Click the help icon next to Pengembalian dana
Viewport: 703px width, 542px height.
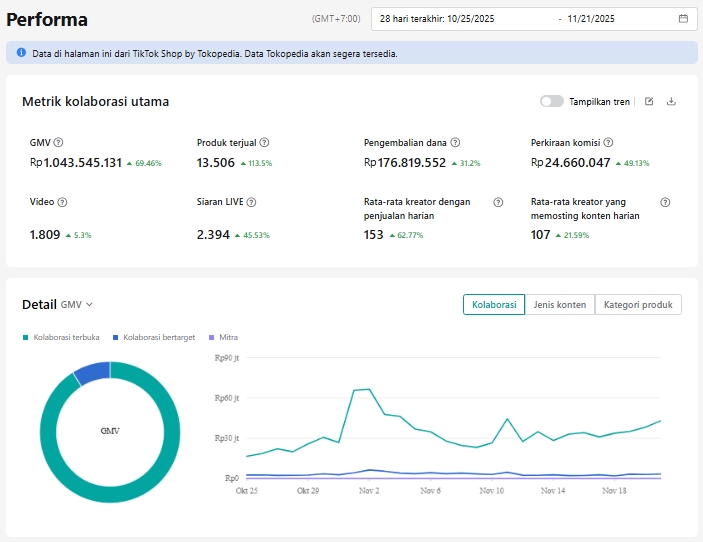[x=454, y=143]
